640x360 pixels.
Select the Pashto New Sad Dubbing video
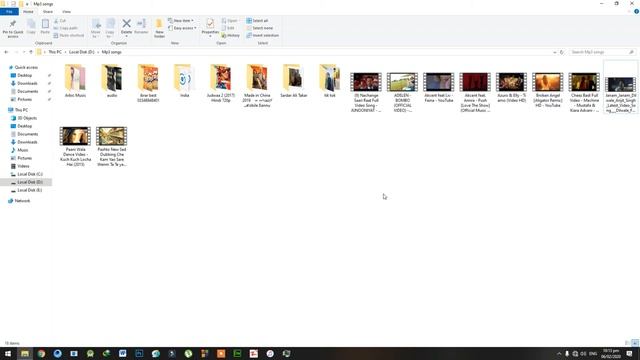coord(111,146)
